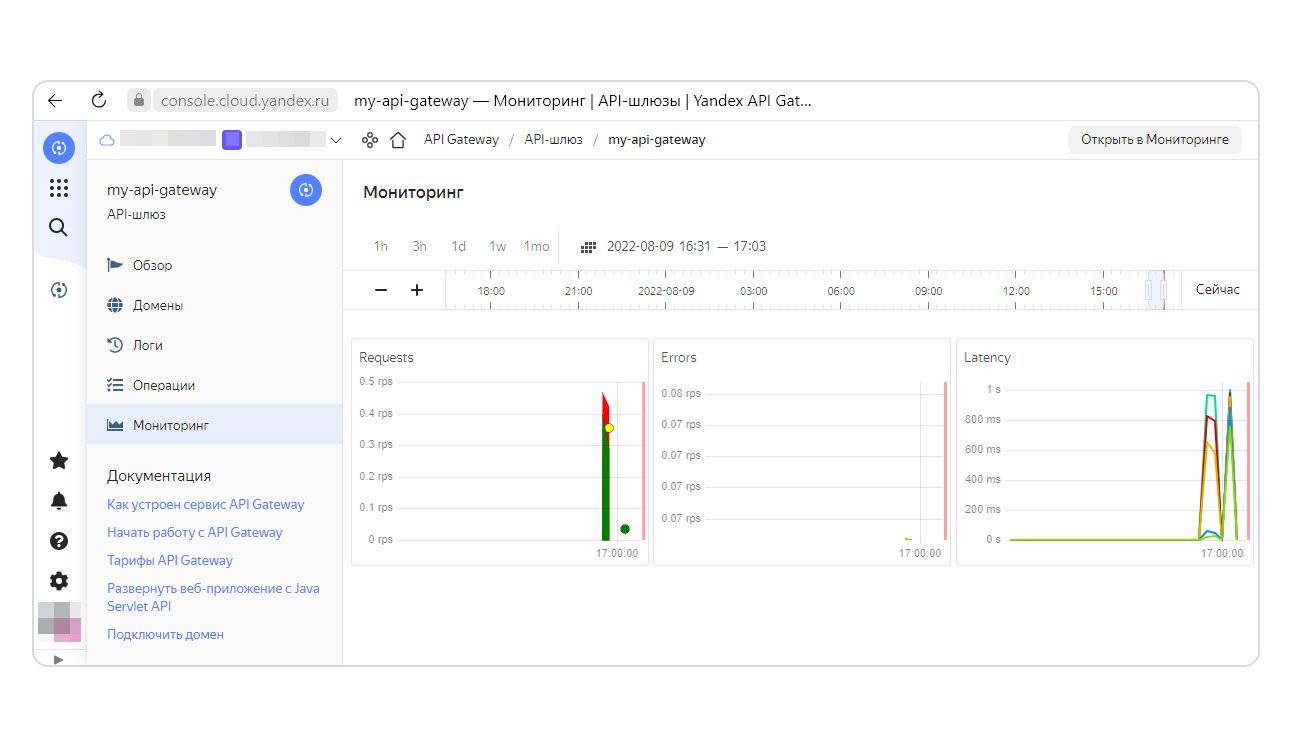Open the link Подключить домен
Image resolution: width=1292 pixels, height=747 pixels.
pyautogui.click(x=166, y=635)
